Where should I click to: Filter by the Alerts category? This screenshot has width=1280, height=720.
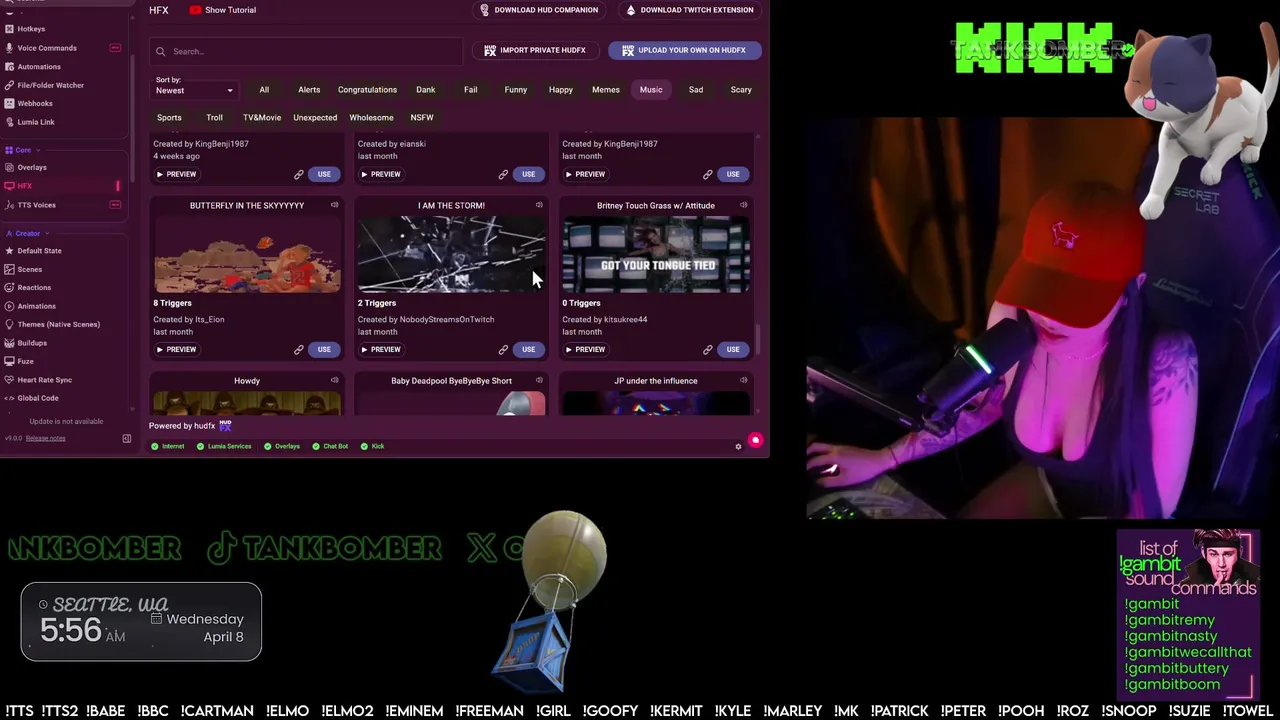(x=309, y=90)
